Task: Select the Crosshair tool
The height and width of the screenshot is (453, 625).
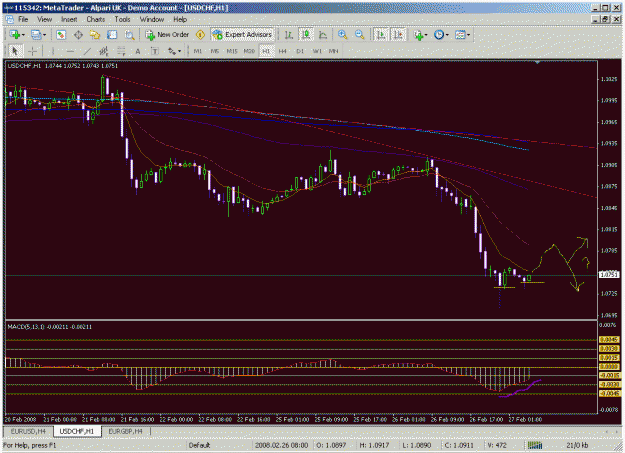Action: tap(33, 51)
